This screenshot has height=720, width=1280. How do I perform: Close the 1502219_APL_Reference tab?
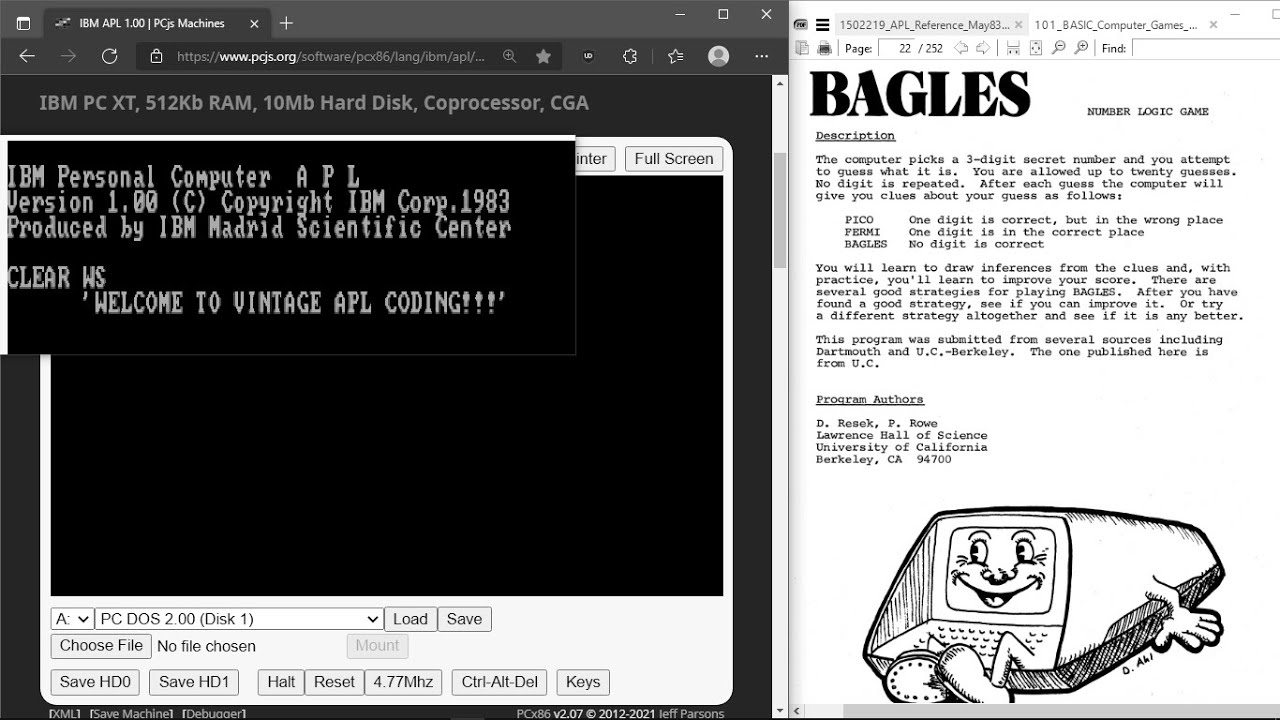(x=1019, y=25)
